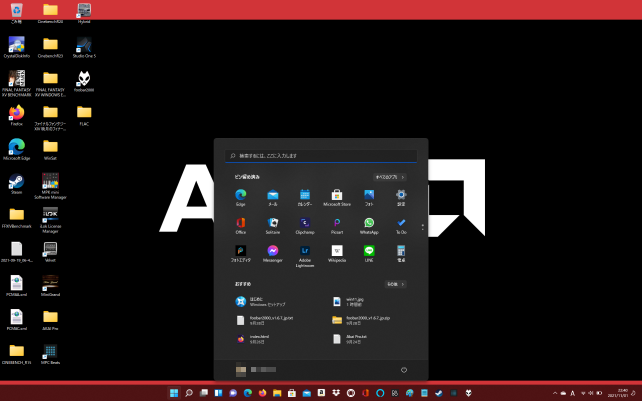Open taskbar clock and date
This screenshot has width=642, height=401.
tap(617, 393)
